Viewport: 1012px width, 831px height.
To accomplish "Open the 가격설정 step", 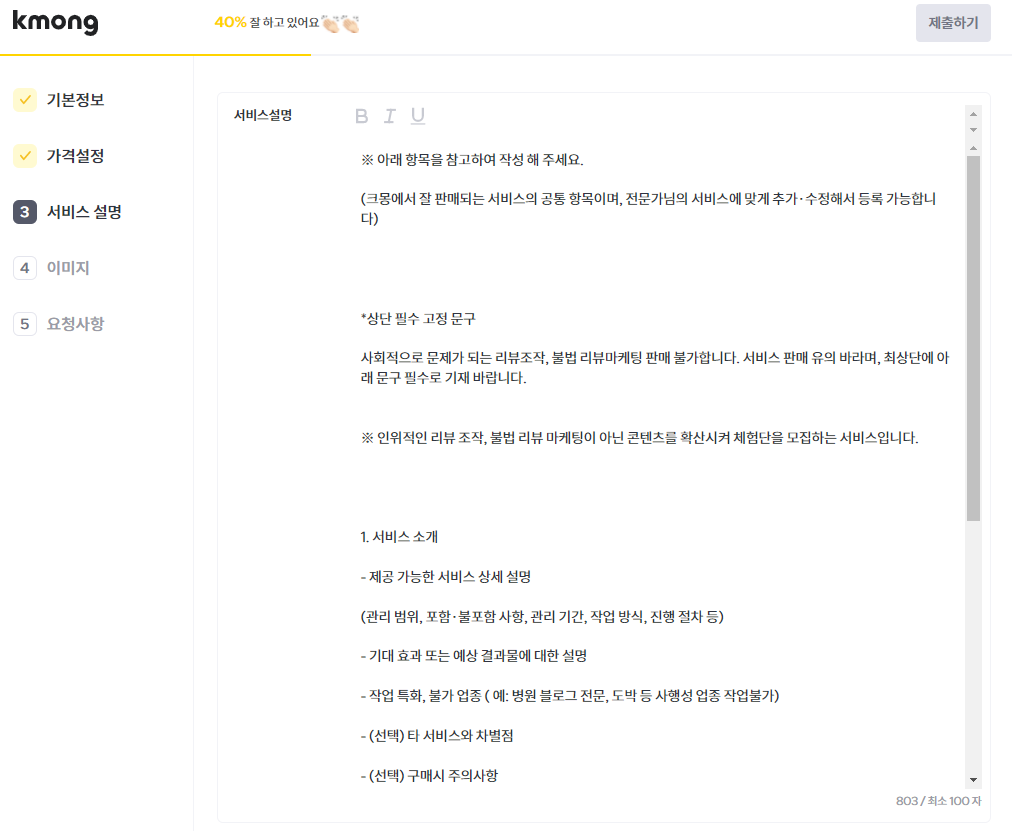I will tap(76, 155).
